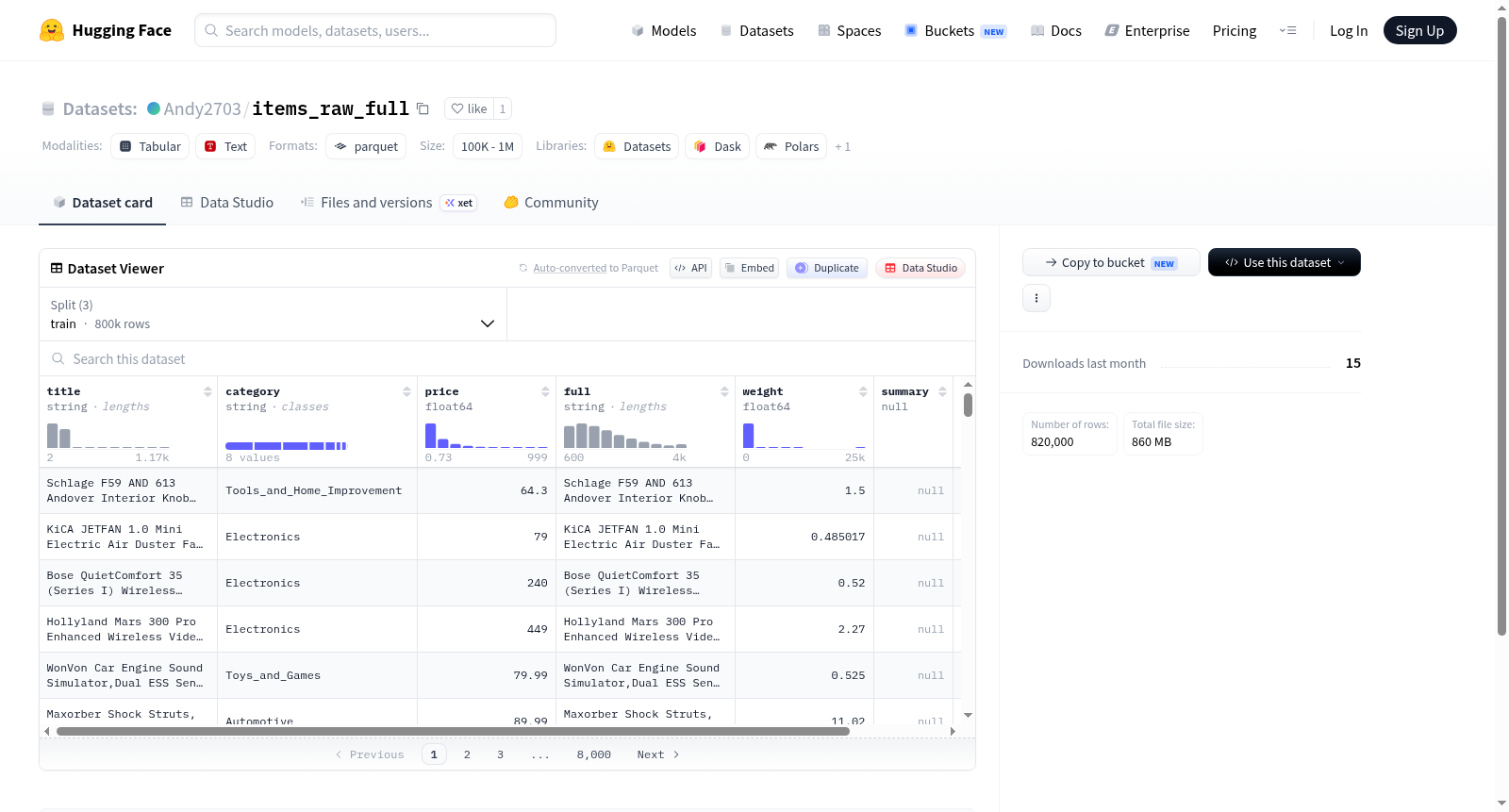Click the Andy2703 user avatar

pos(154,108)
